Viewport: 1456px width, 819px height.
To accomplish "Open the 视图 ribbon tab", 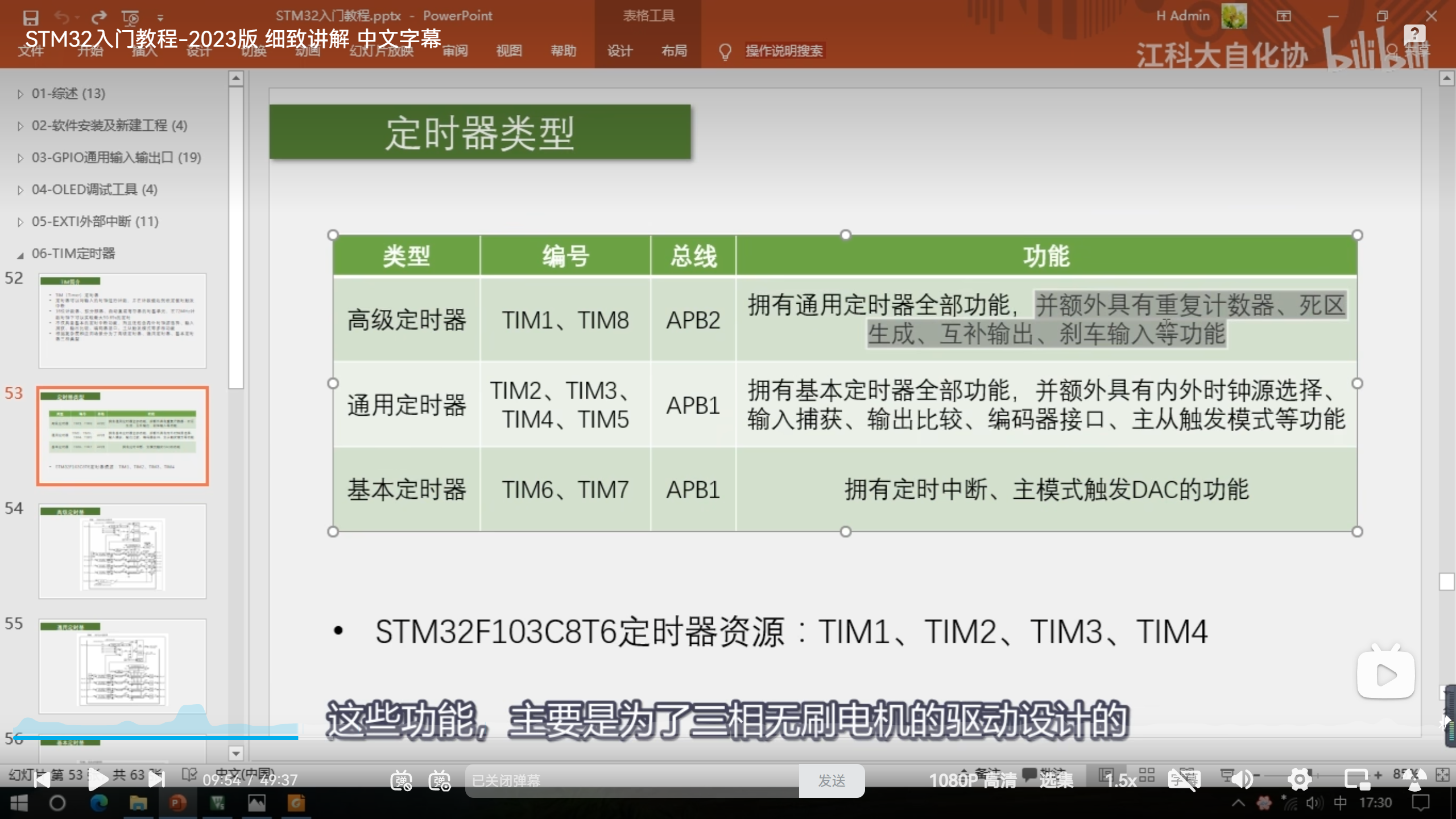I will pos(508,51).
